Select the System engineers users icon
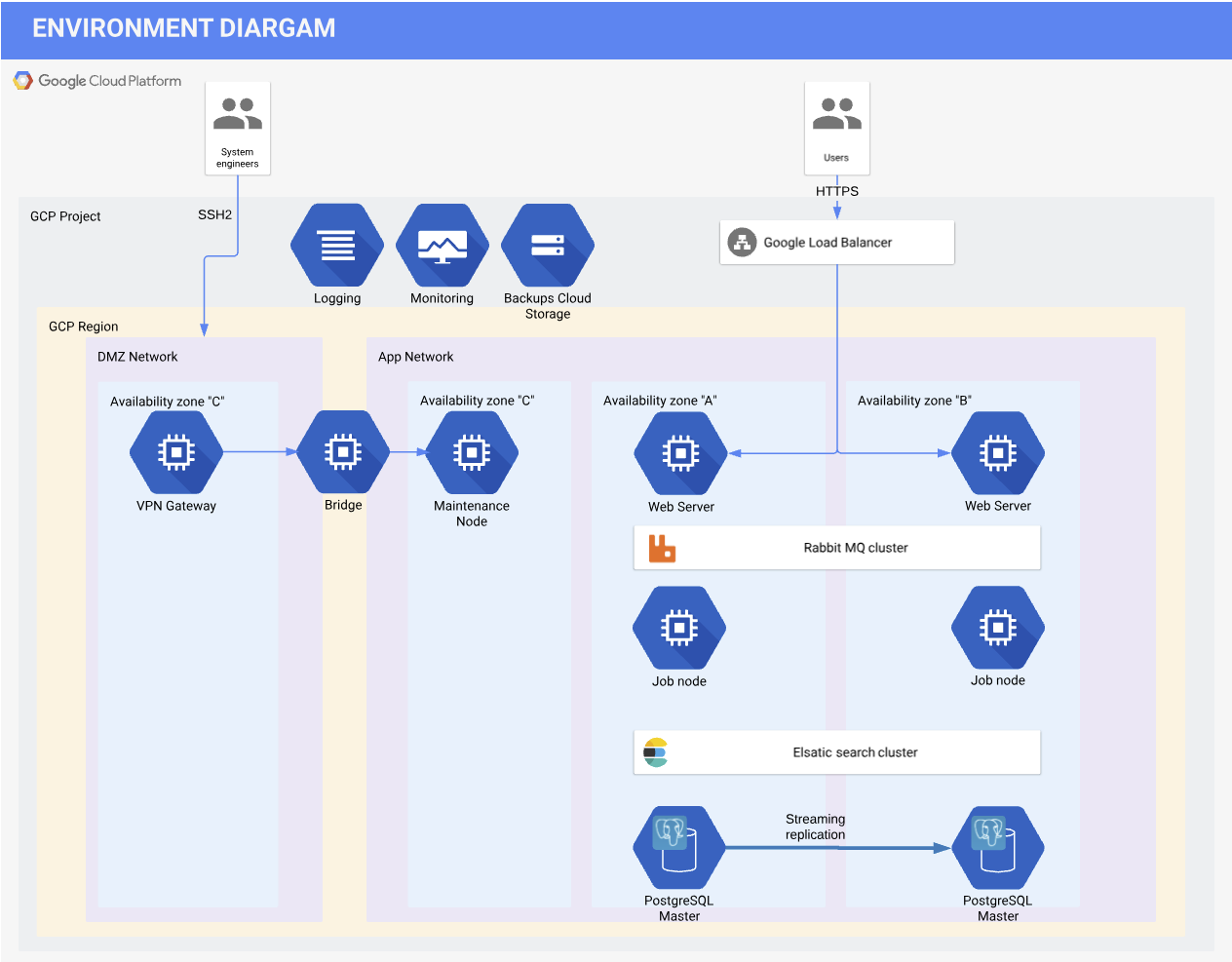Viewport: 1232px width, 962px height. coord(237,112)
